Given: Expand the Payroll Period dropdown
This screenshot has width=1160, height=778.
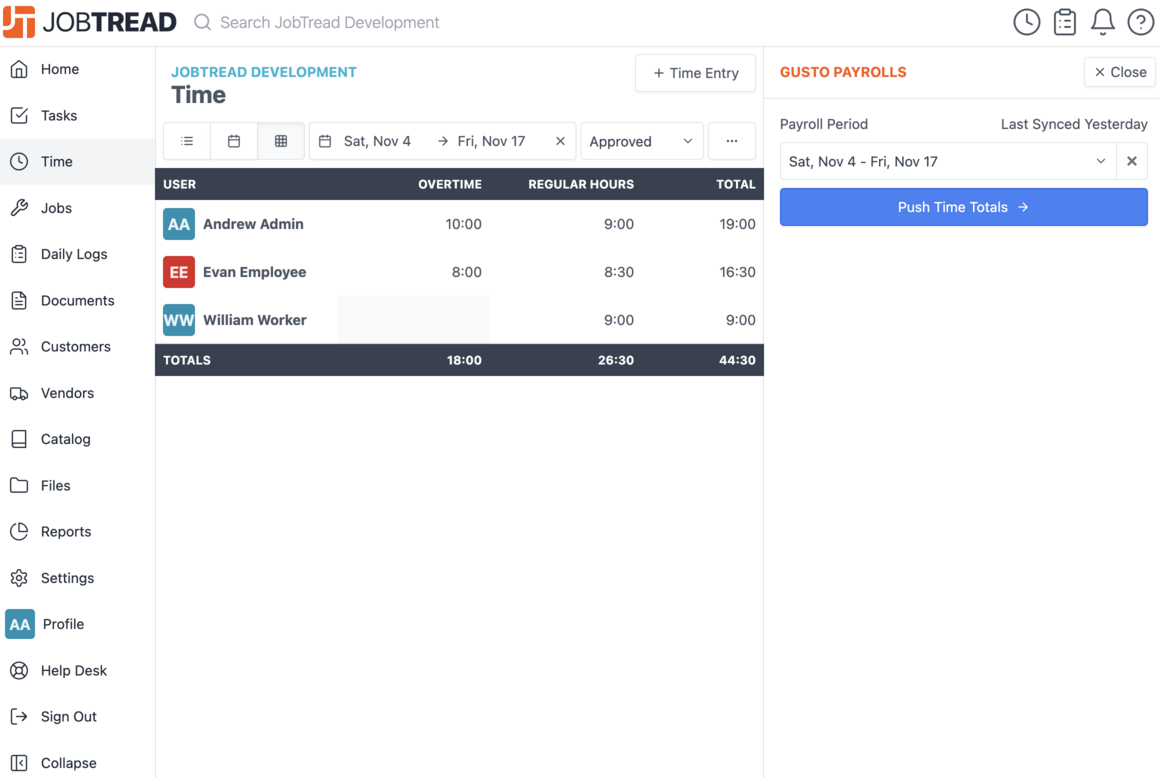Looking at the screenshot, I should click(948, 161).
